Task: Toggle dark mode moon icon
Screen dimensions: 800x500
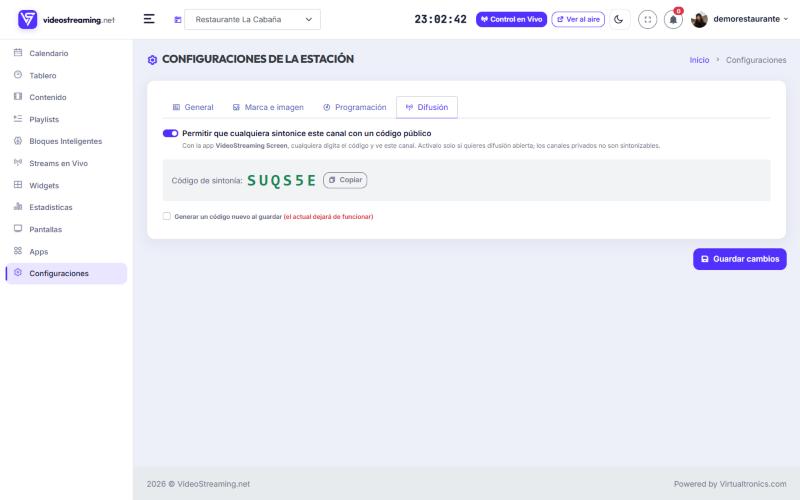Action: click(x=619, y=19)
